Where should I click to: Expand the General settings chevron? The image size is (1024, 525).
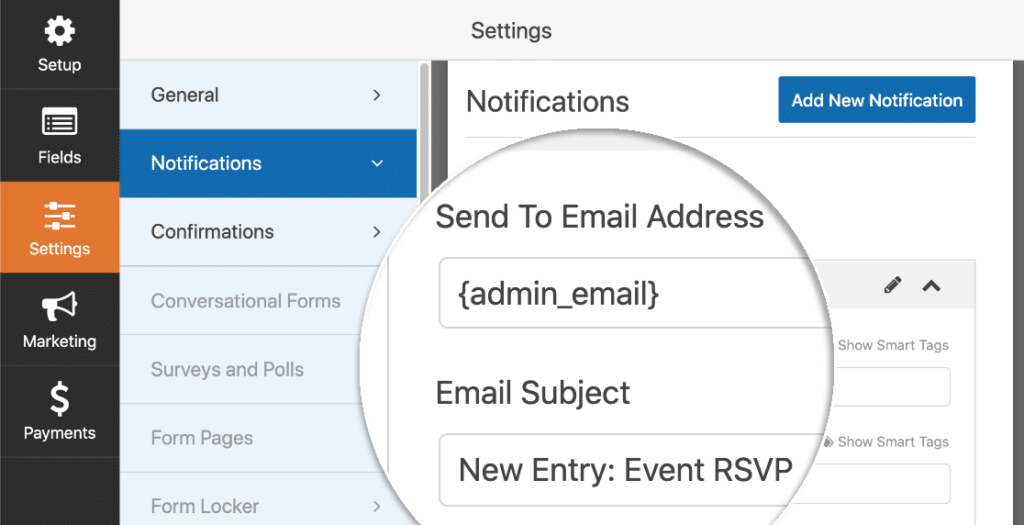377,95
